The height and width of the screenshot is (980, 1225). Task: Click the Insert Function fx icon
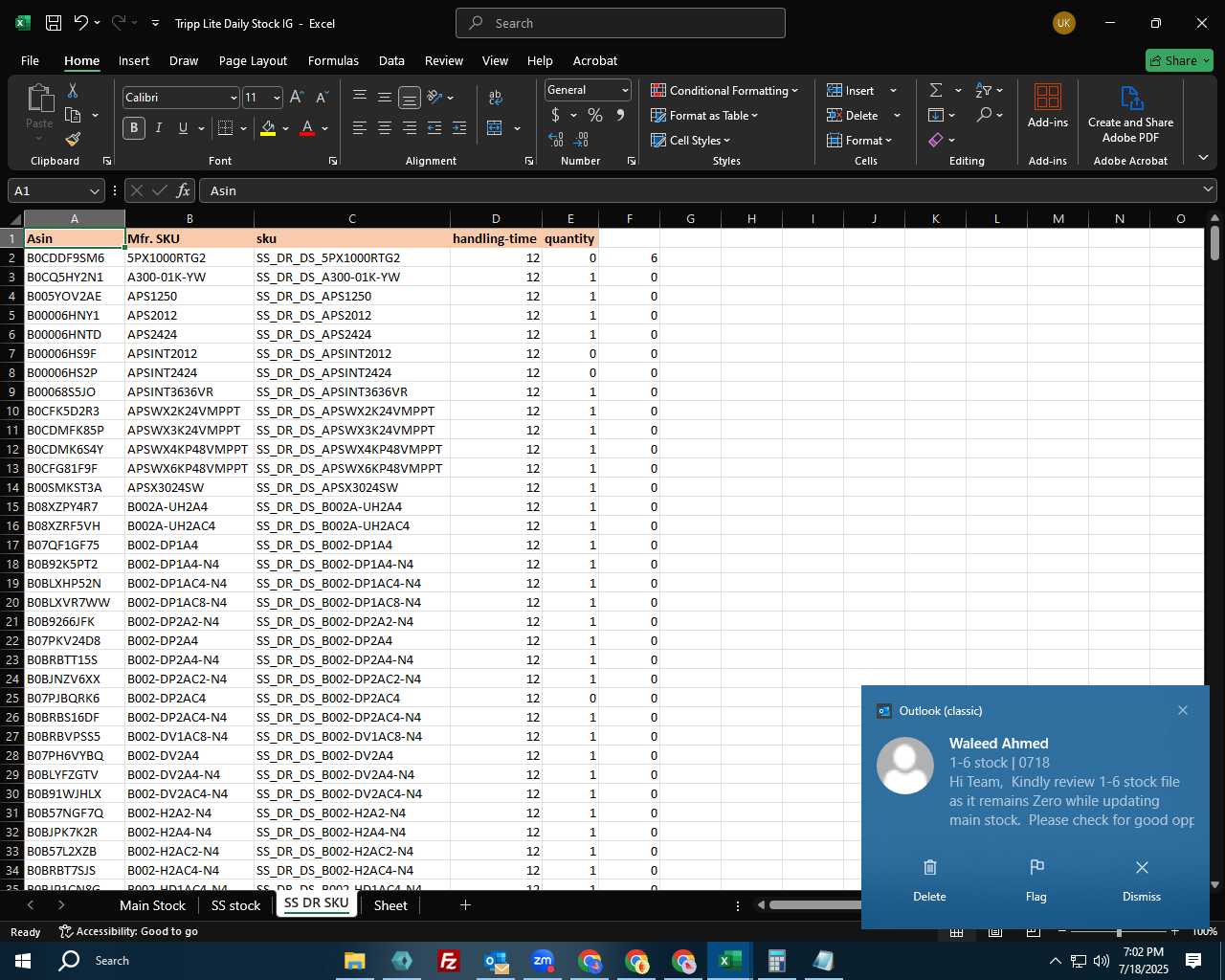point(184,190)
